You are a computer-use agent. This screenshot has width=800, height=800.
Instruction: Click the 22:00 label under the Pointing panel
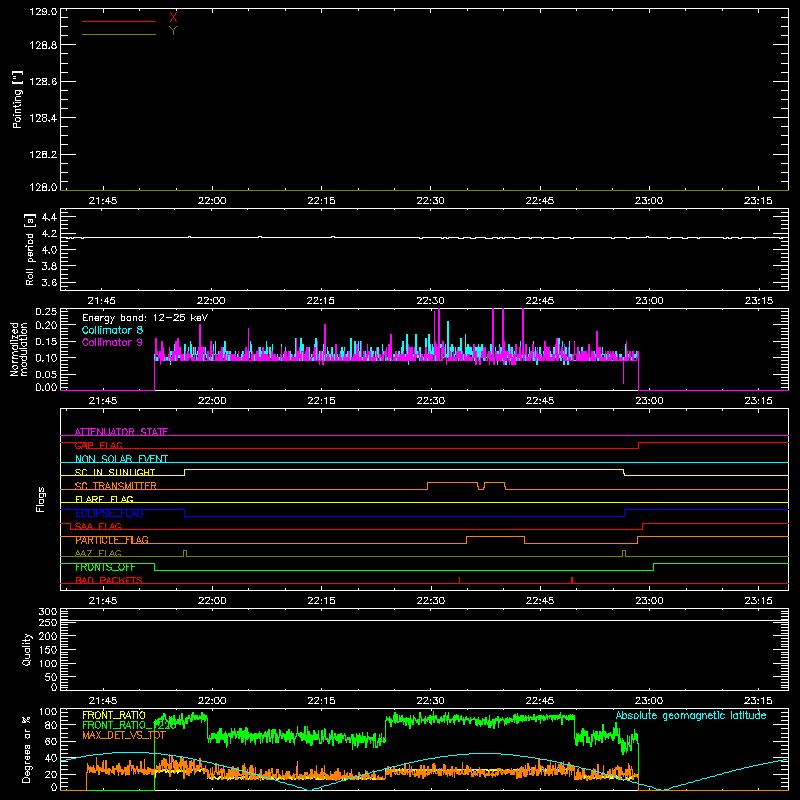pos(212,201)
